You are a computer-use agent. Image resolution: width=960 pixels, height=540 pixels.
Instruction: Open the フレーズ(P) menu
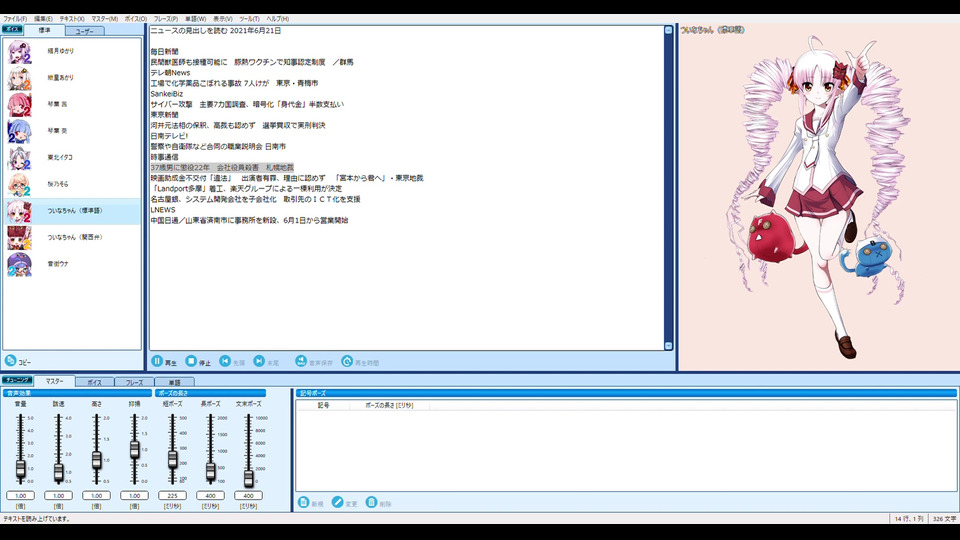(166, 19)
